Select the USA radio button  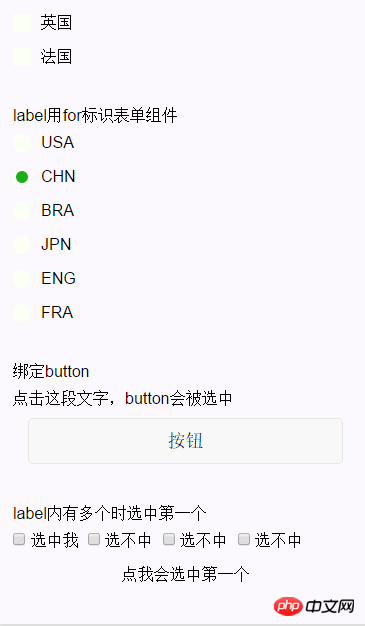[22, 143]
